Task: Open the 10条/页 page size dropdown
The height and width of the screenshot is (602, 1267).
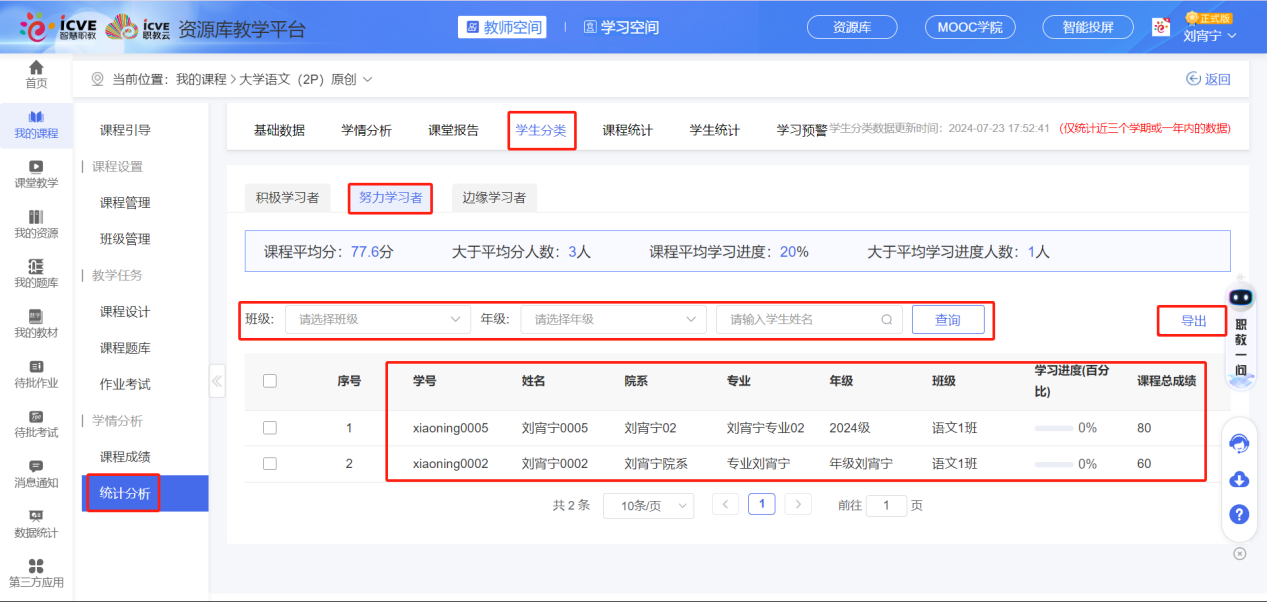Action: pyautogui.click(x=648, y=506)
